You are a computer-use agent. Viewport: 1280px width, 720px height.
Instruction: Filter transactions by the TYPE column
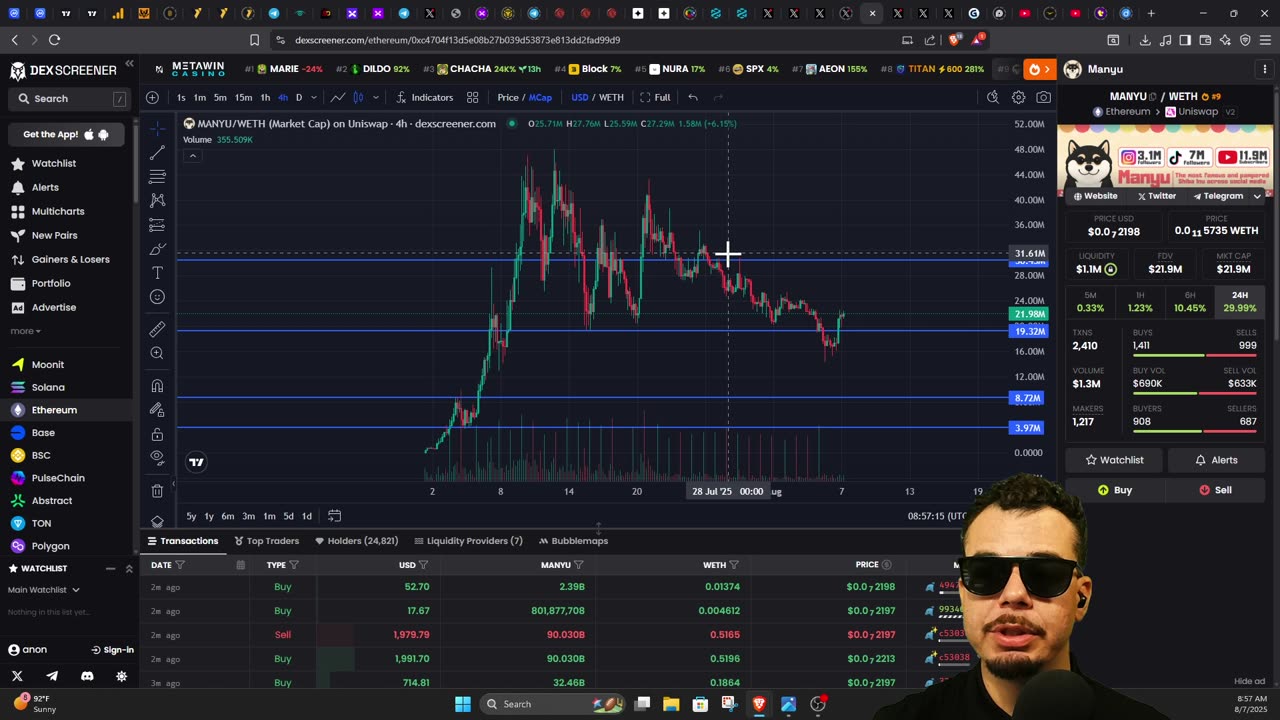[x=294, y=565]
